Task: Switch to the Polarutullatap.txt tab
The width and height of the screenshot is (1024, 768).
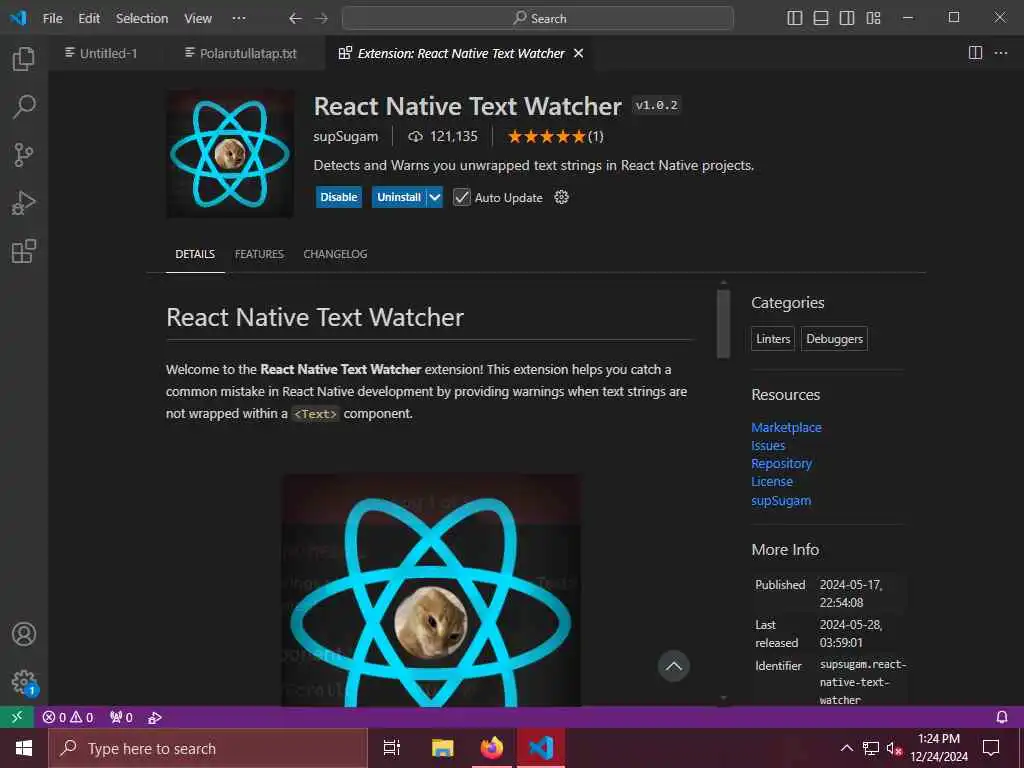Action: pyautogui.click(x=240, y=53)
